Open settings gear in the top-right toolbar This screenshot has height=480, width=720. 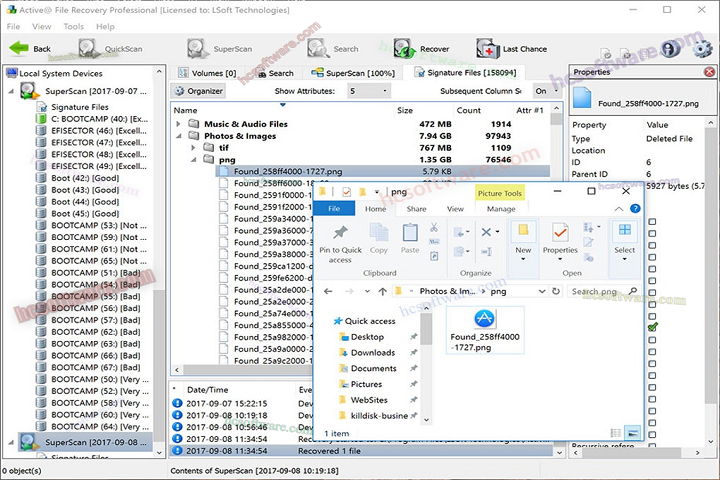(702, 48)
